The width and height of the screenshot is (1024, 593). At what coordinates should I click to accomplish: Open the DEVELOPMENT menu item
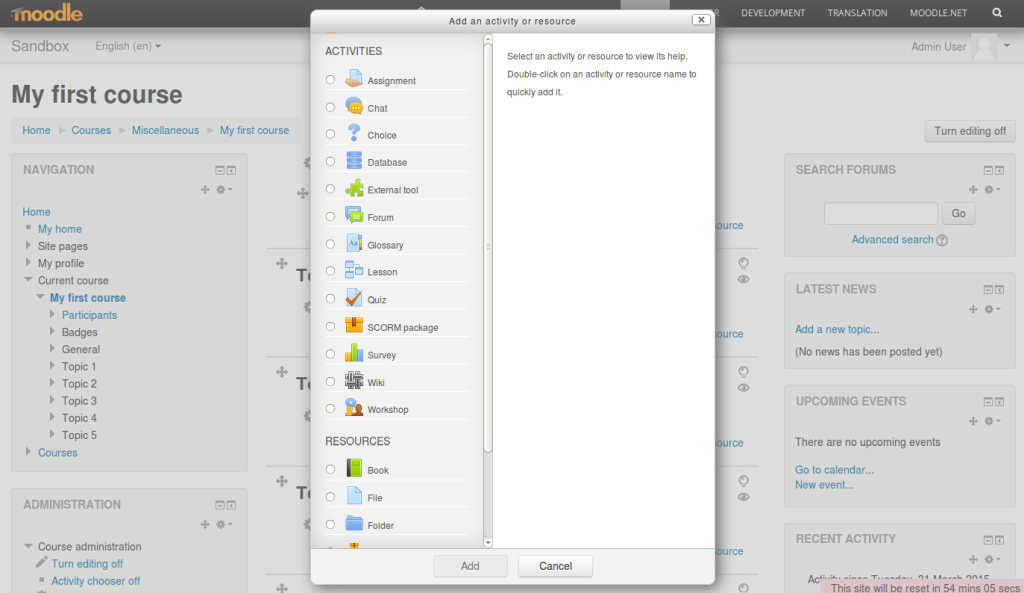(773, 13)
